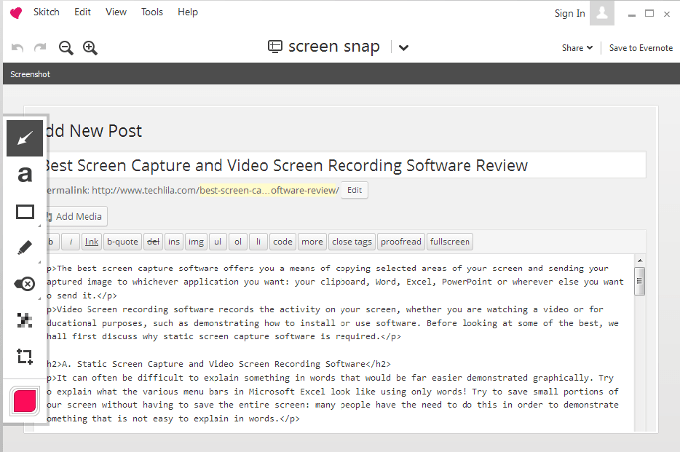This screenshot has width=680, height=452.
Task: Click the Redo arrow
Action: (40, 48)
